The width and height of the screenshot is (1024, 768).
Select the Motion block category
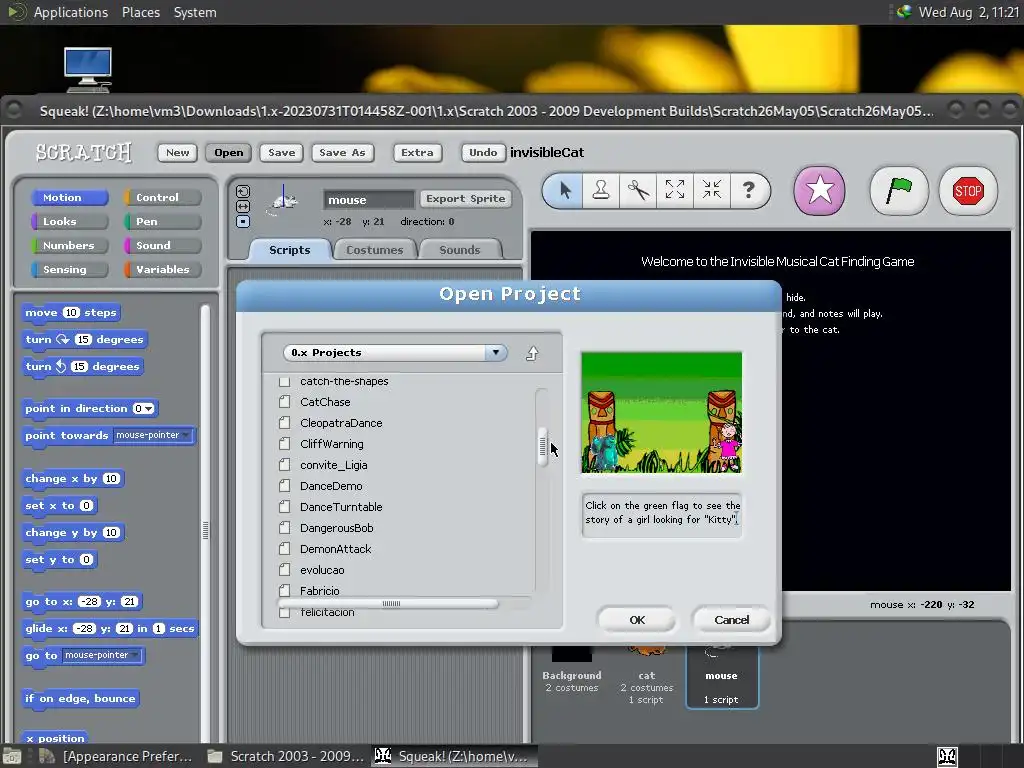pyautogui.click(x=69, y=197)
